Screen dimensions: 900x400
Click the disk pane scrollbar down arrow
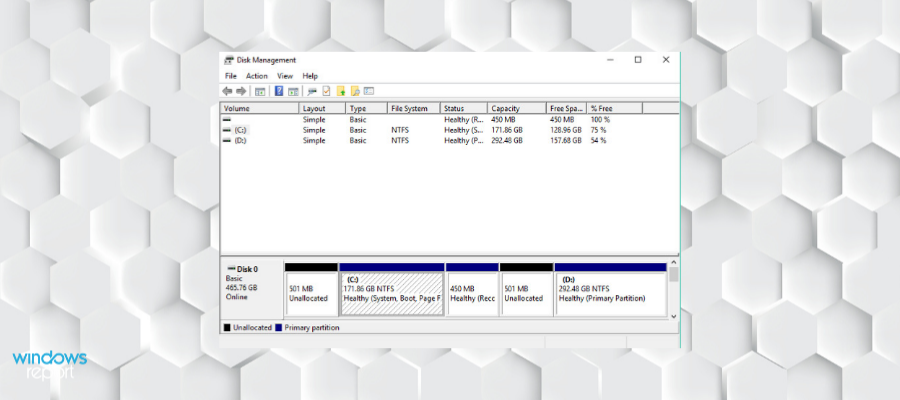(674, 316)
